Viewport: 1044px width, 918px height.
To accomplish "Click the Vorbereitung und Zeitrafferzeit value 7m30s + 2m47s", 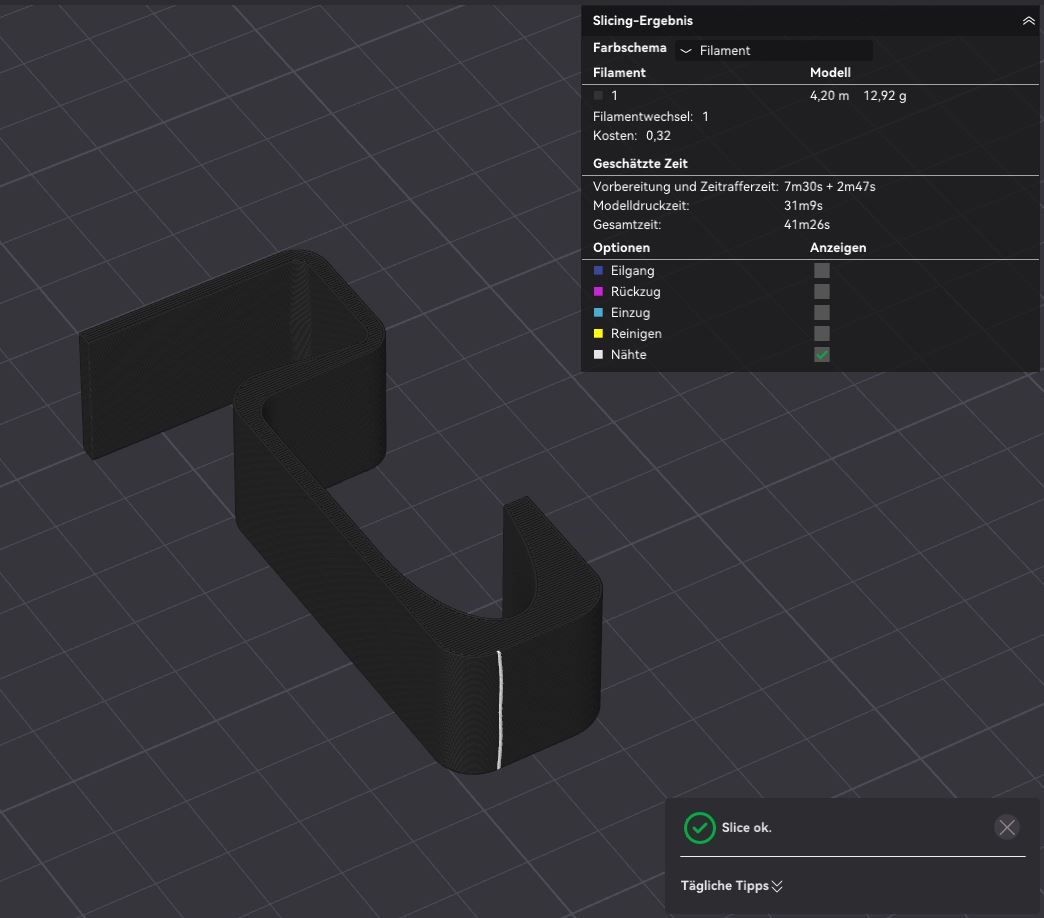I will (x=830, y=186).
